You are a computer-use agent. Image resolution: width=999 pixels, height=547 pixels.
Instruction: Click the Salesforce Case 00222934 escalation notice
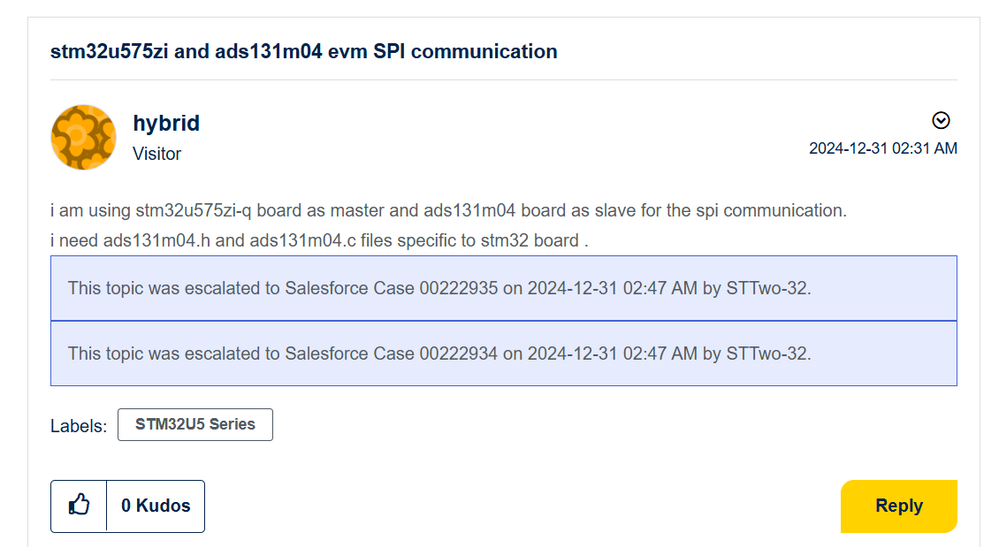[x=503, y=353]
